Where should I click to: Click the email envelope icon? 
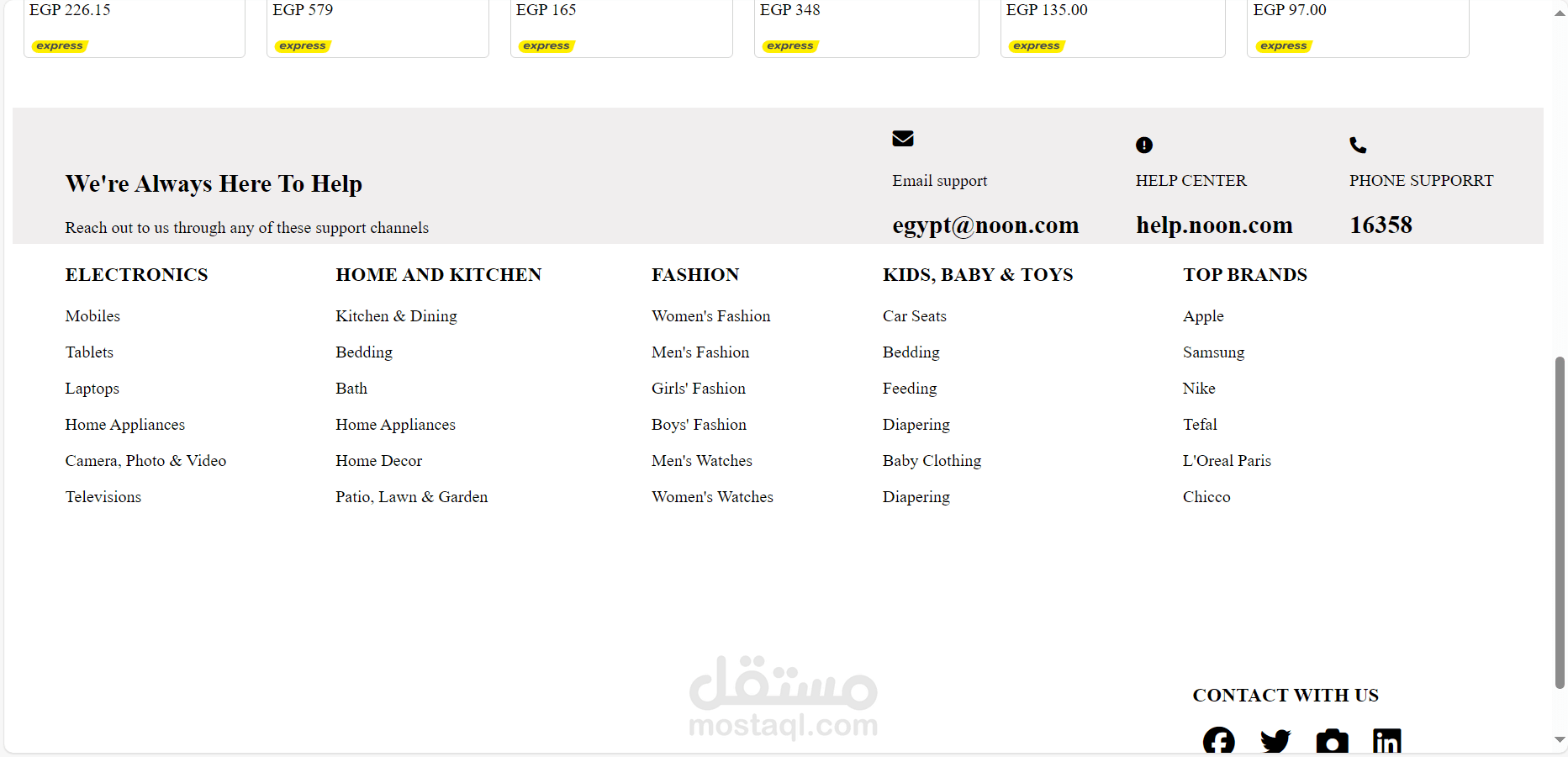click(x=903, y=138)
